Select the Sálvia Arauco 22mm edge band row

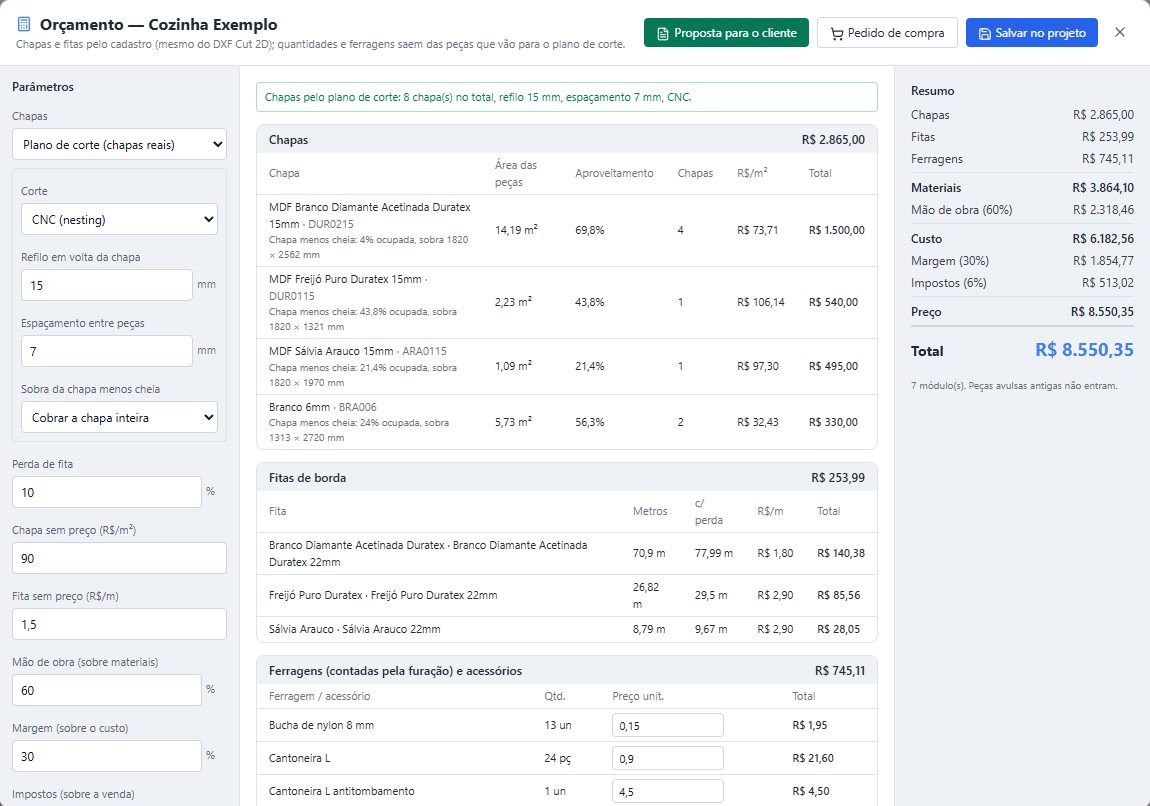(567, 629)
